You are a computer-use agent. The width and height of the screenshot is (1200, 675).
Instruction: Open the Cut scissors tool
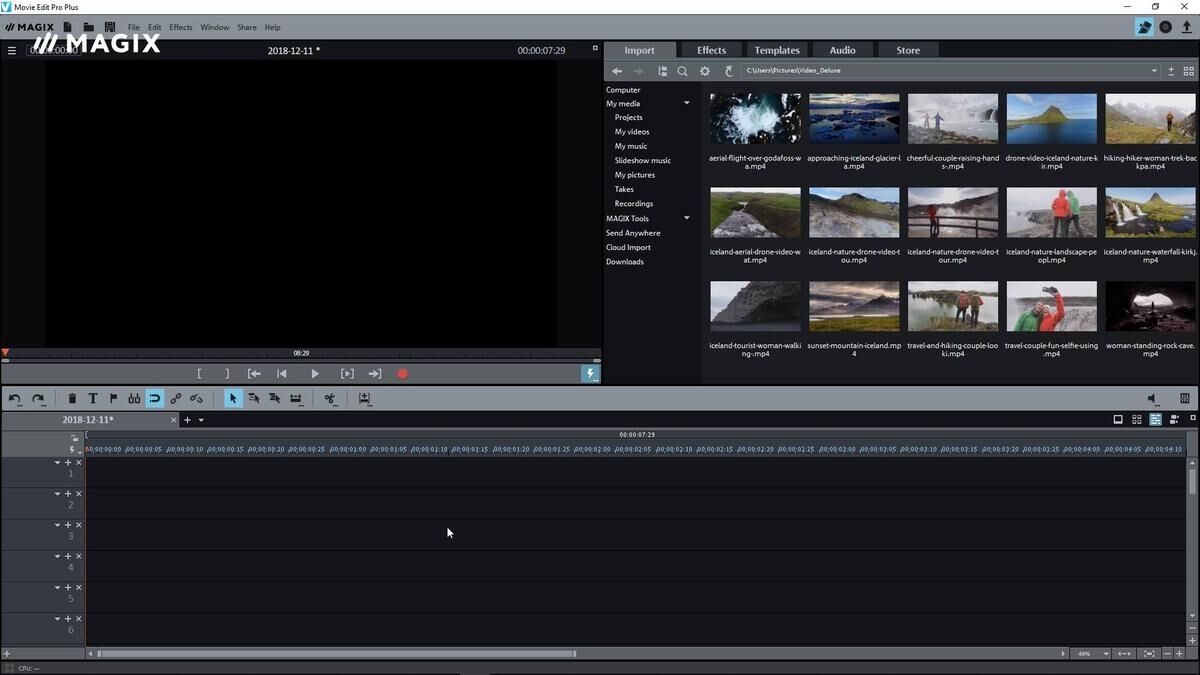click(x=329, y=399)
